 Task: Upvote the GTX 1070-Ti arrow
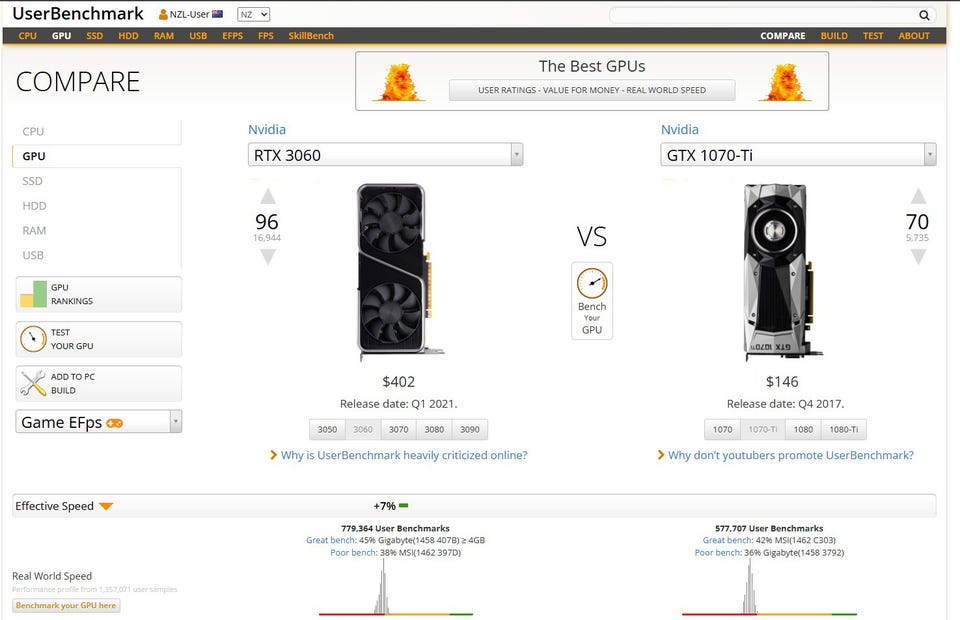[x=918, y=196]
